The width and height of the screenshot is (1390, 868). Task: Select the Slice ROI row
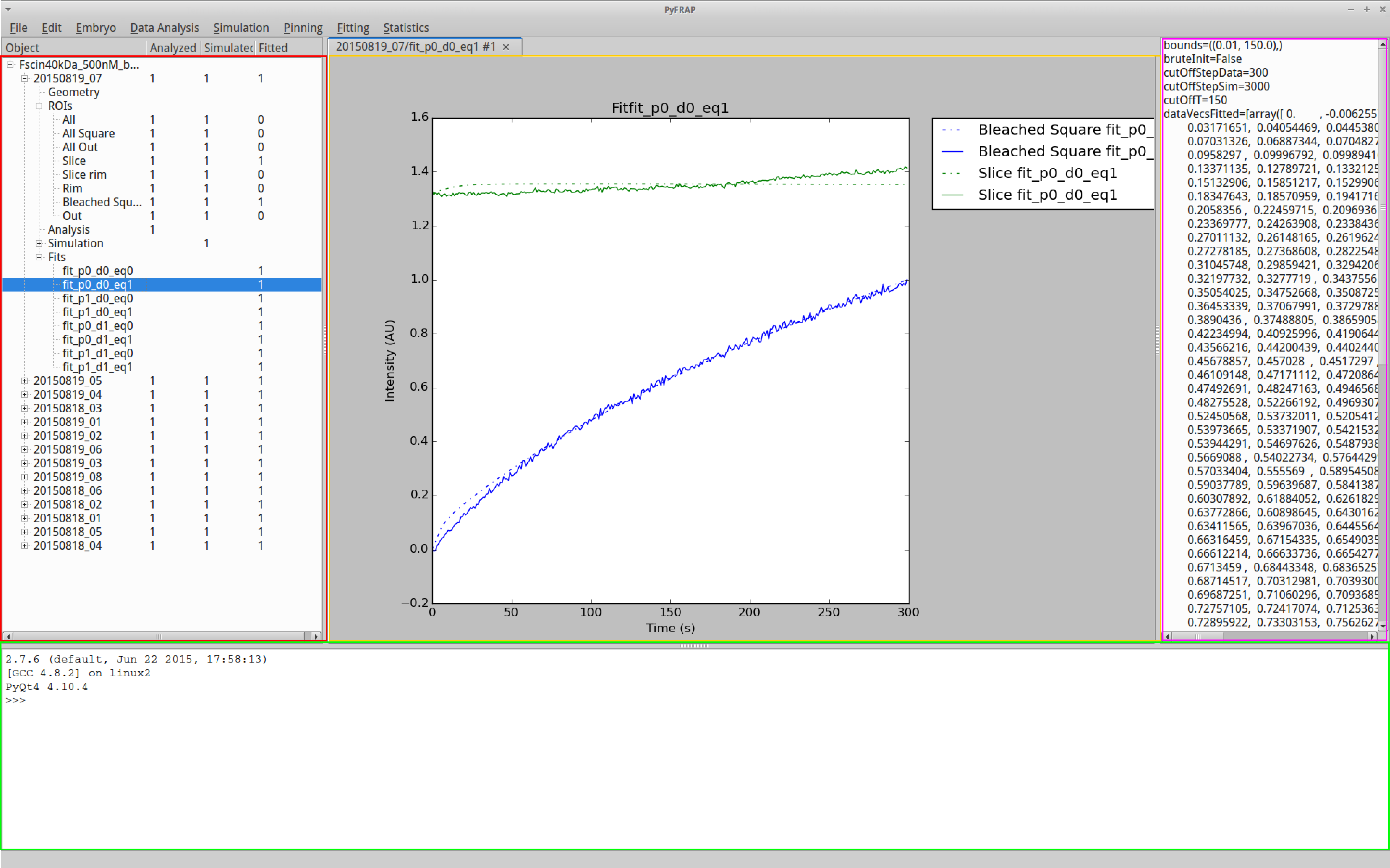point(162,161)
